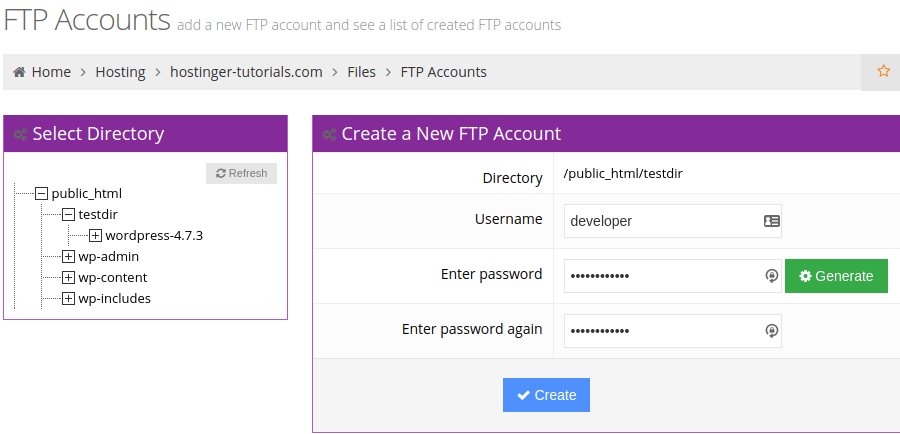Collapse the public_html folder
The image size is (900, 434).
[41, 193]
